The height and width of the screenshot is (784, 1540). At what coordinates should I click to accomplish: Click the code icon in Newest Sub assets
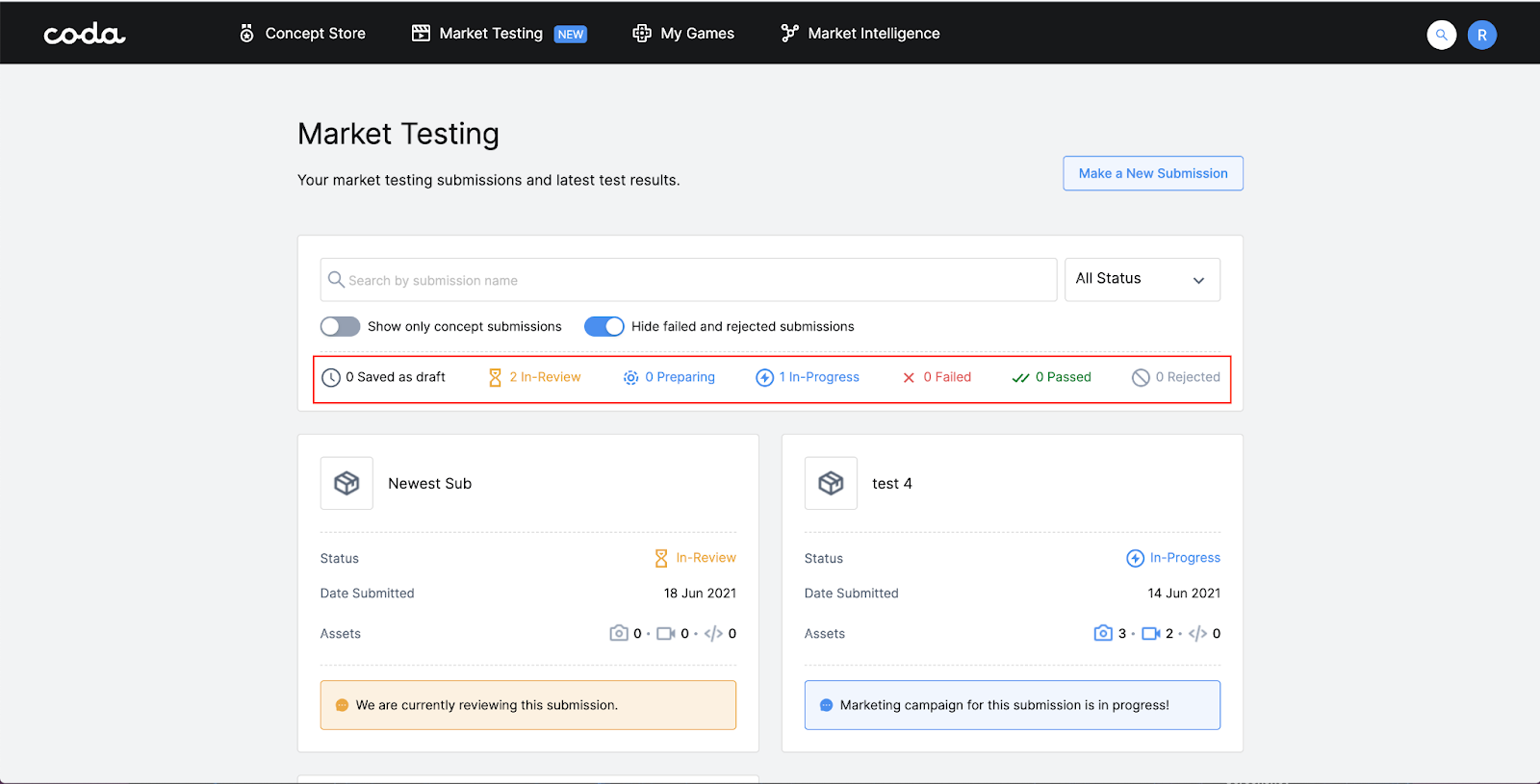[713, 633]
